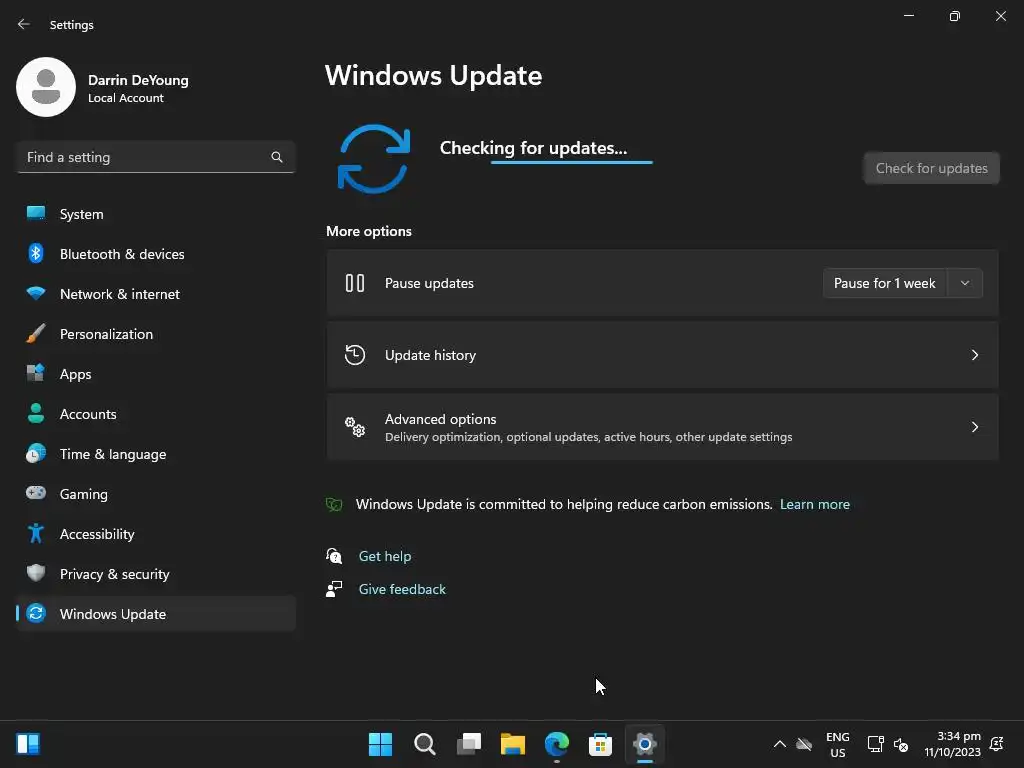Click the Give feedback person icon
Screen dimensions: 1024x768
(x=334, y=589)
